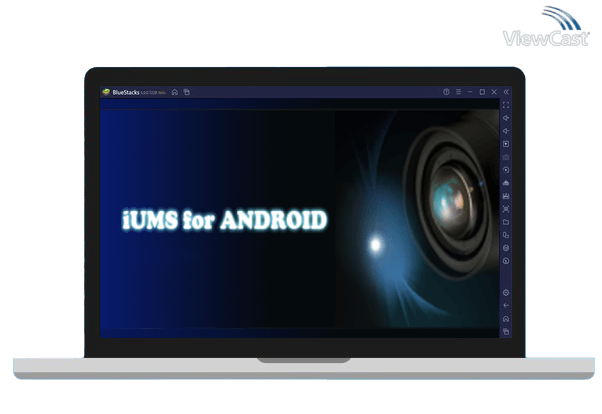Maximize the BlueStacks window
The height and width of the screenshot is (414, 602).
click(482, 92)
